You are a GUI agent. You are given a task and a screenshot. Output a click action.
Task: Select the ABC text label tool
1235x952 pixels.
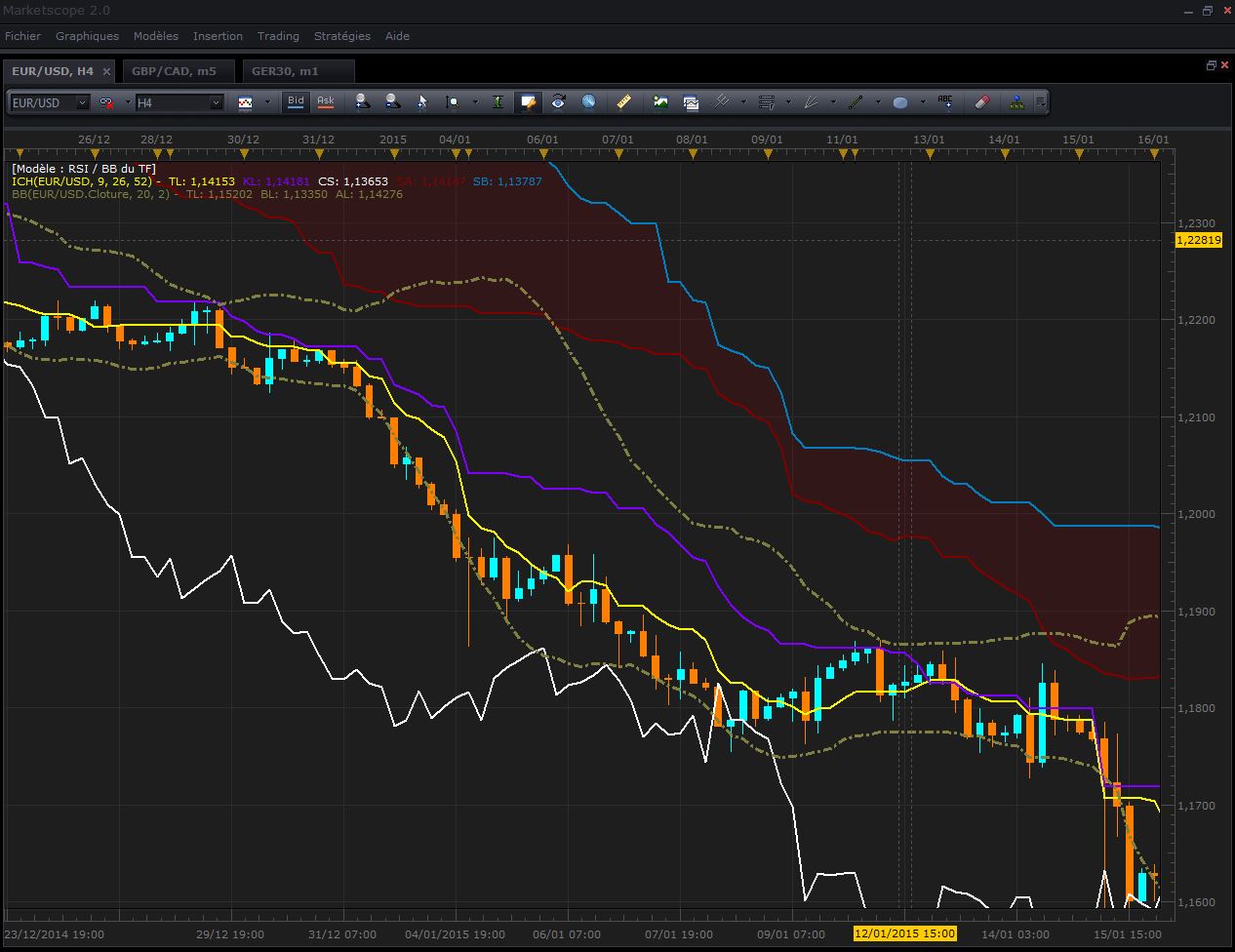[945, 101]
